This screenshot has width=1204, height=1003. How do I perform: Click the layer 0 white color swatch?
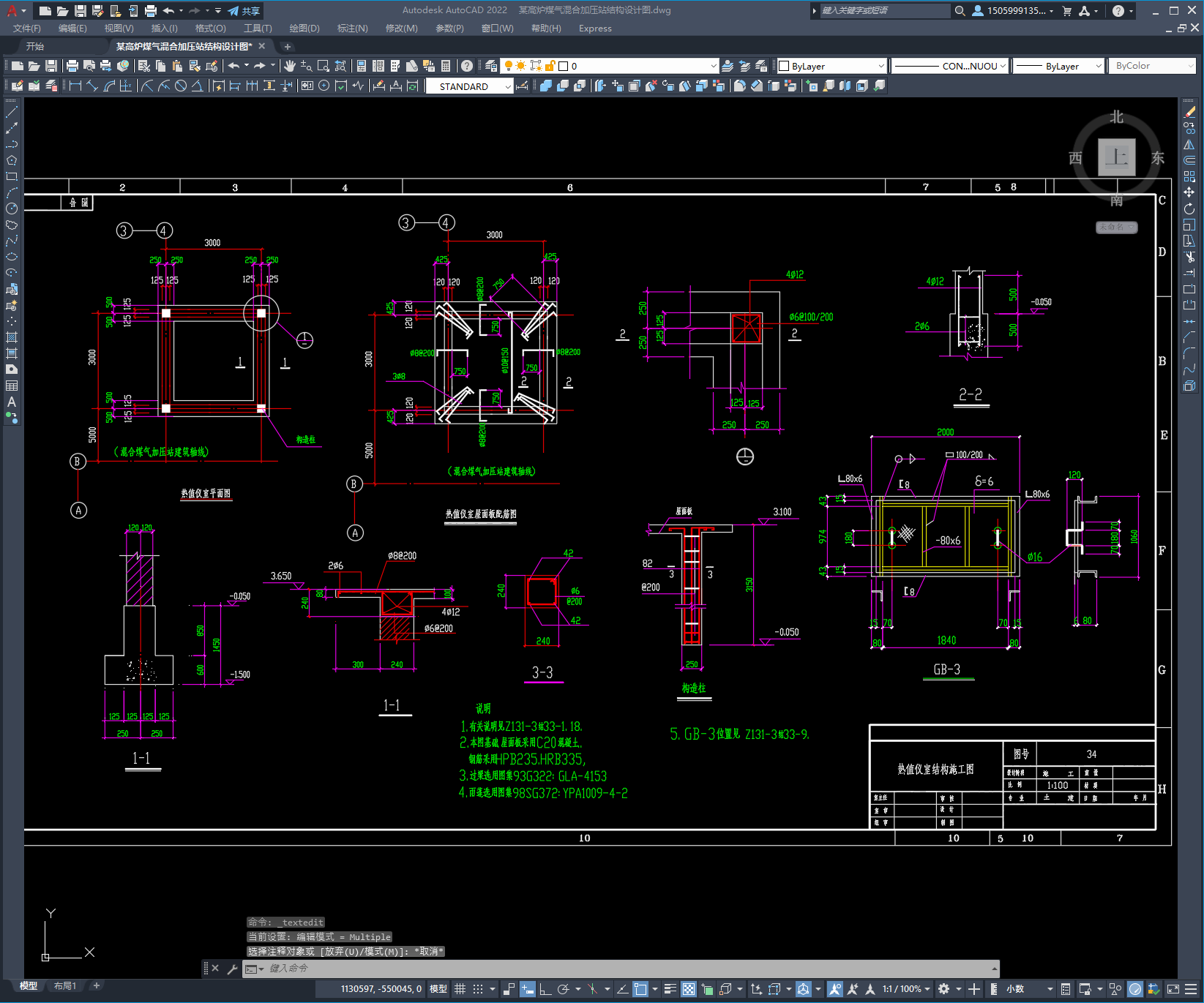[x=564, y=66]
